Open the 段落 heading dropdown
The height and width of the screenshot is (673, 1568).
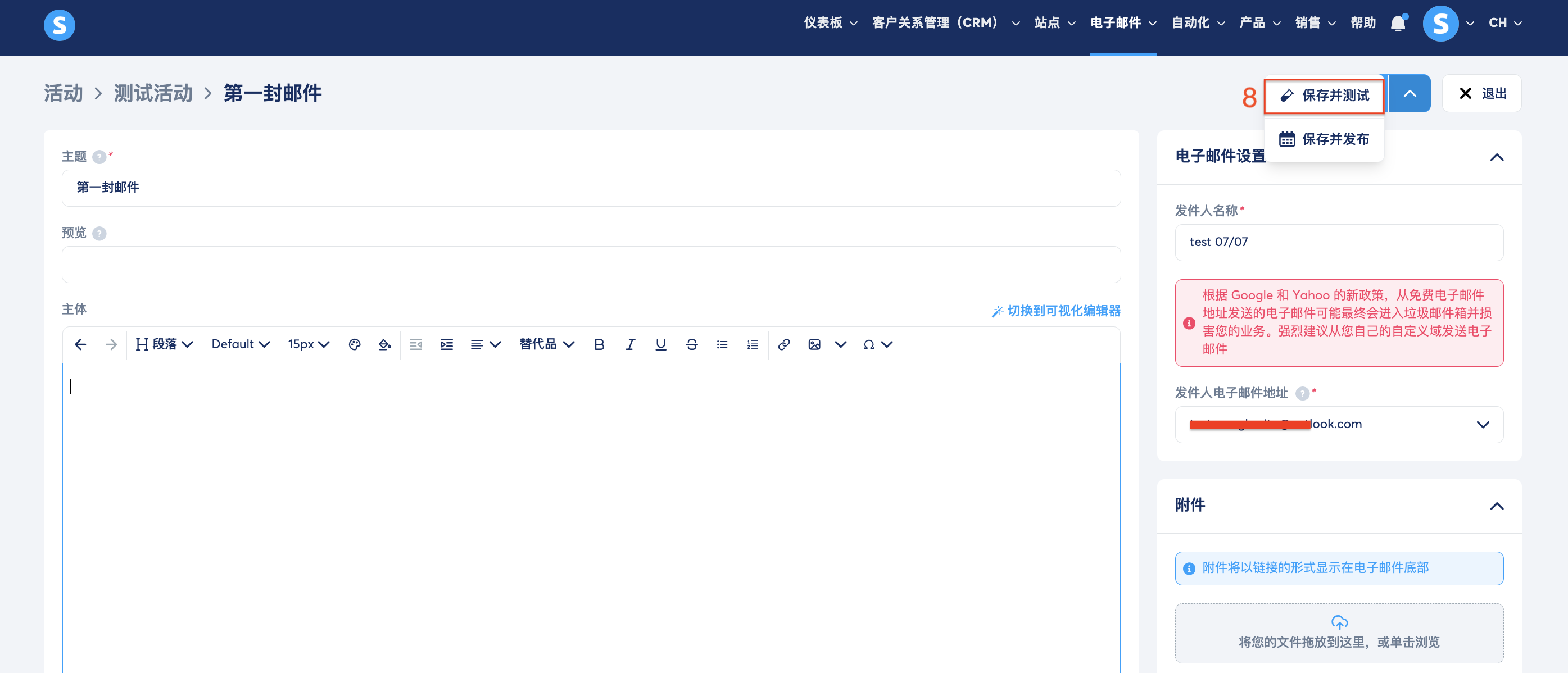[164, 344]
